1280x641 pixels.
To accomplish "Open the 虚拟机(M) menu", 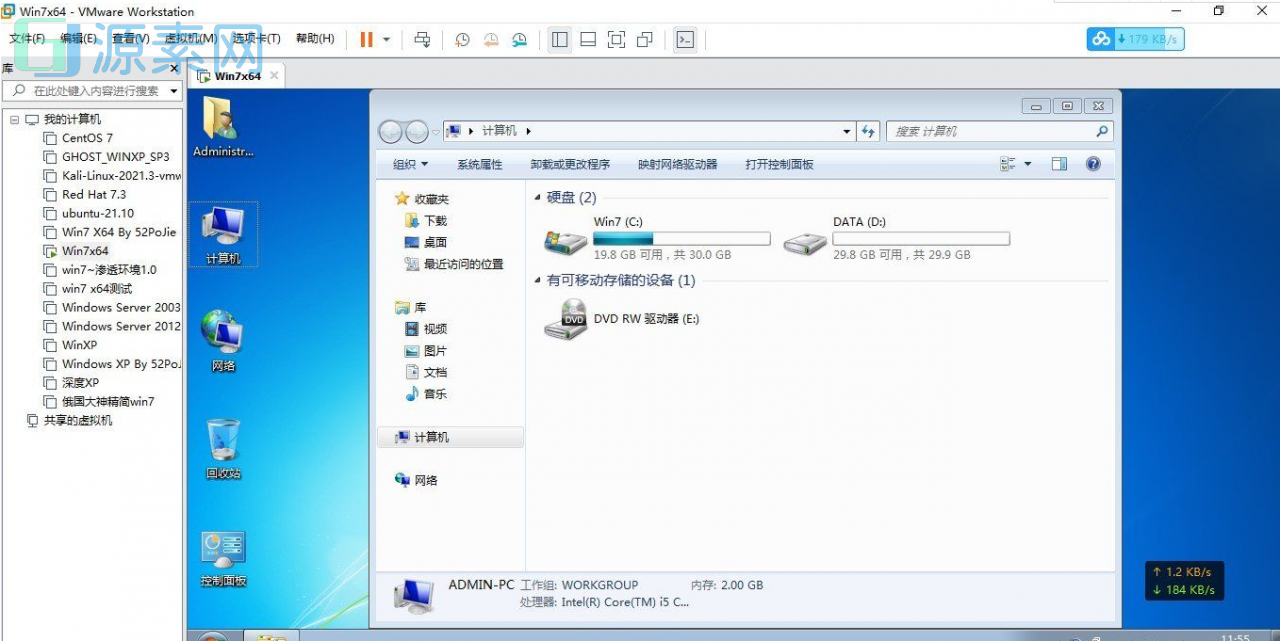I will [x=192, y=38].
